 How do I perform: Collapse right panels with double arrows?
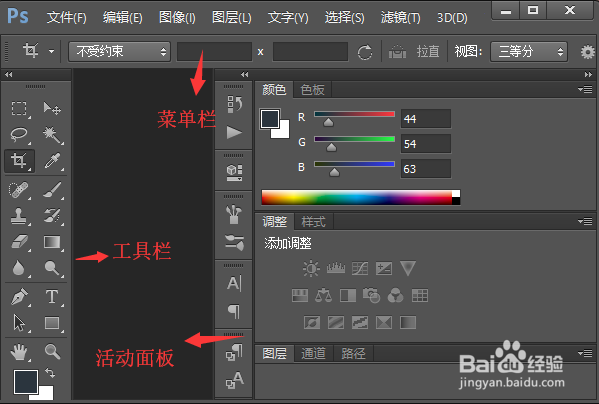(x=588, y=74)
